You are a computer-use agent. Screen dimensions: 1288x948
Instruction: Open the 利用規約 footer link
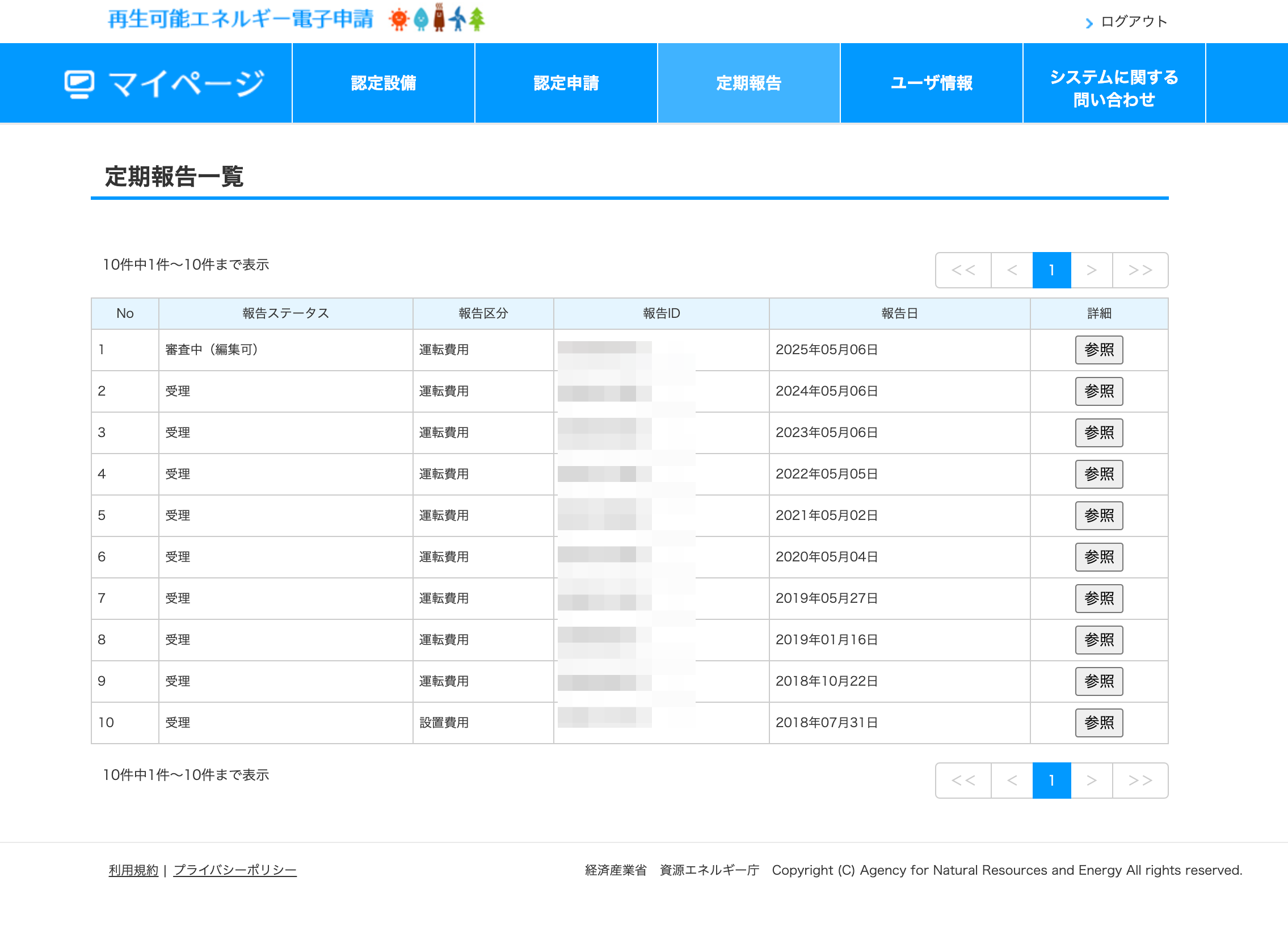133,870
